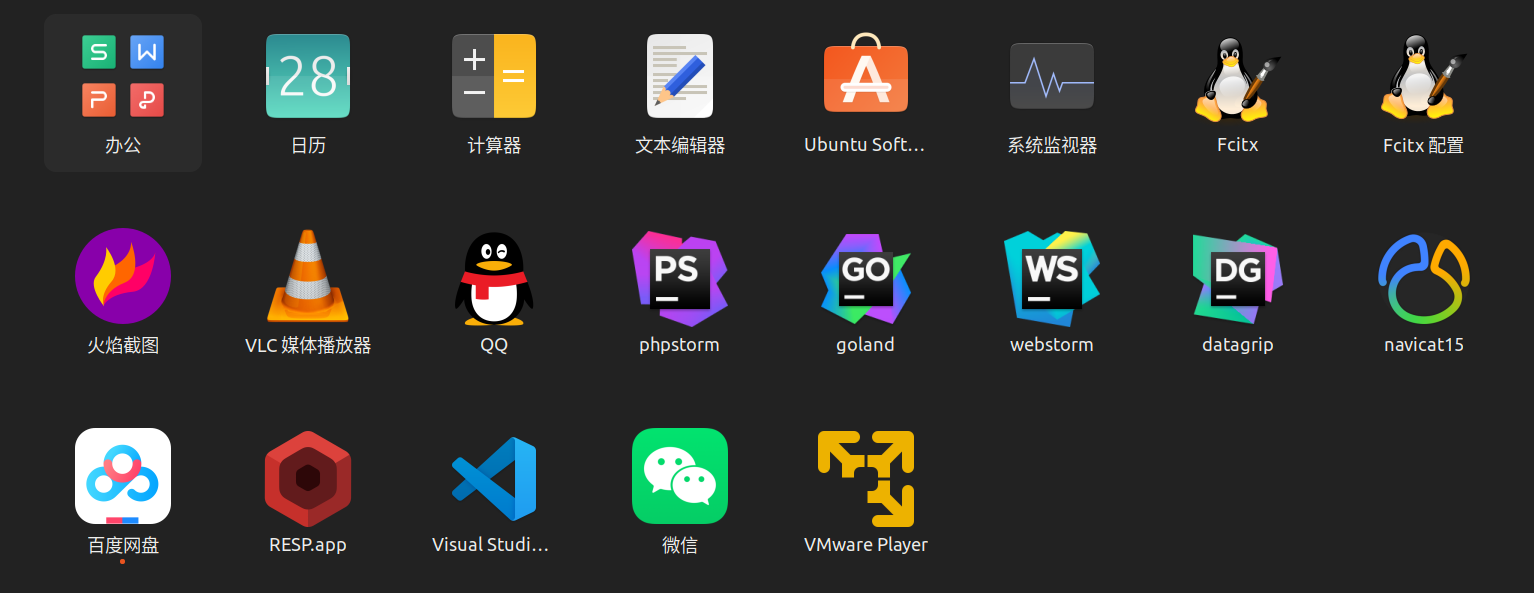Viewport: 1534px width, 593px height.
Task: Open the 微信 WeChat app
Action: tap(680, 476)
